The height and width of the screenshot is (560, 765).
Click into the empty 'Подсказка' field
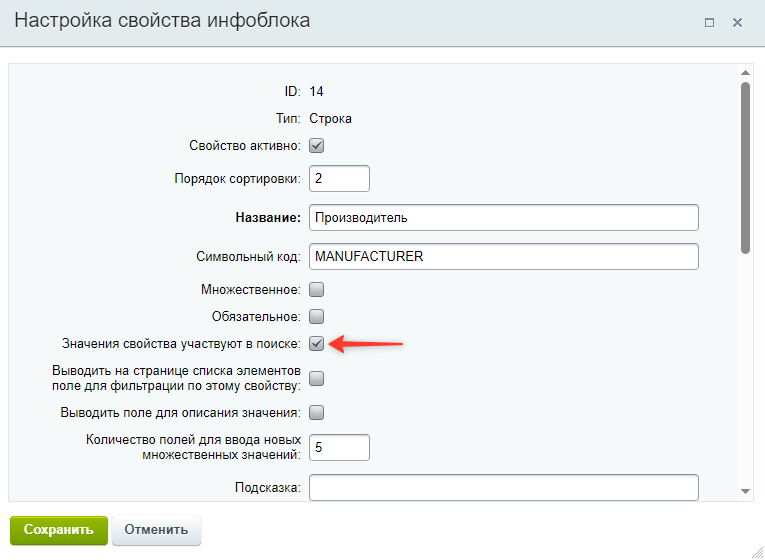(x=504, y=487)
